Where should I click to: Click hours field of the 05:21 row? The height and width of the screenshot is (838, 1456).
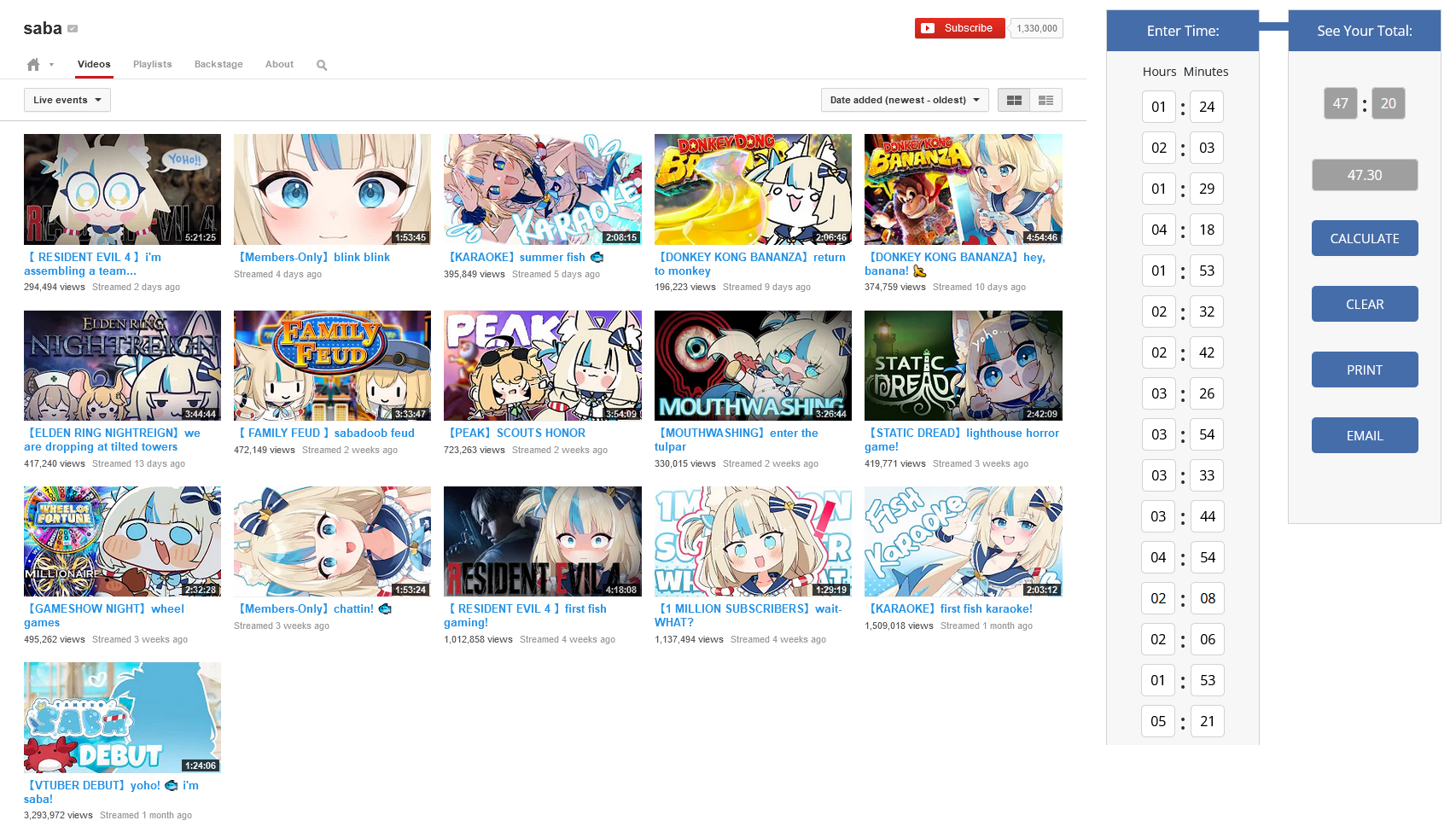pyautogui.click(x=1158, y=721)
